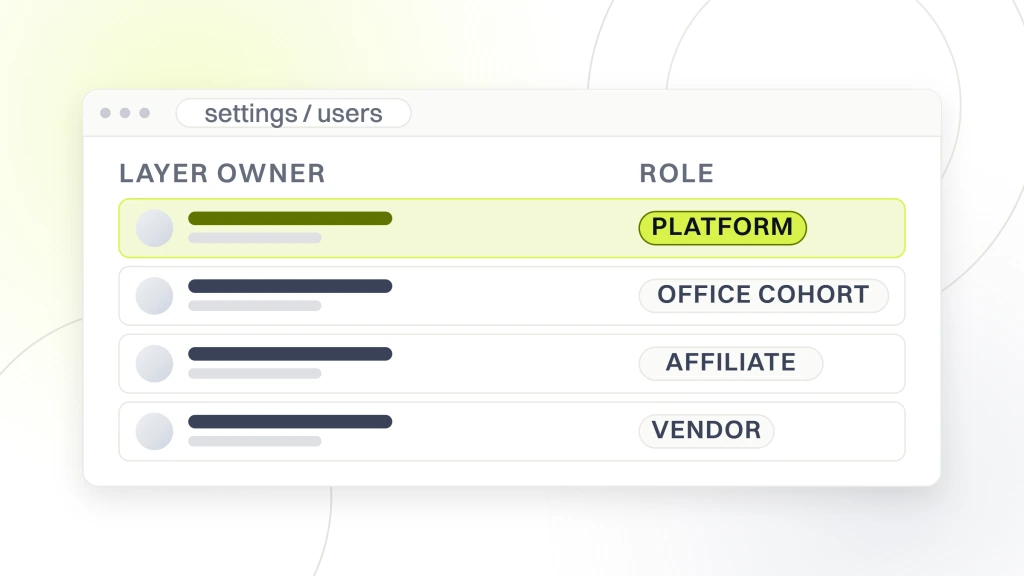Click the middle window control dot

(125, 113)
